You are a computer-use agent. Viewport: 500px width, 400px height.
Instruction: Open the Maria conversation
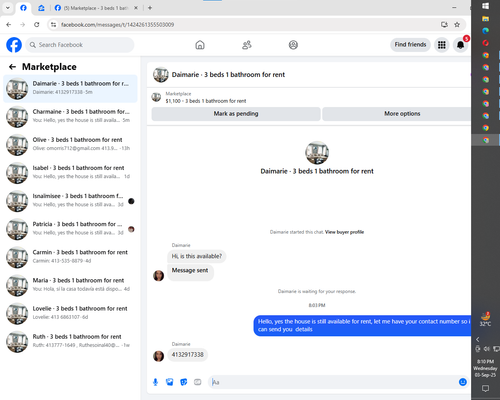[x=70, y=285]
